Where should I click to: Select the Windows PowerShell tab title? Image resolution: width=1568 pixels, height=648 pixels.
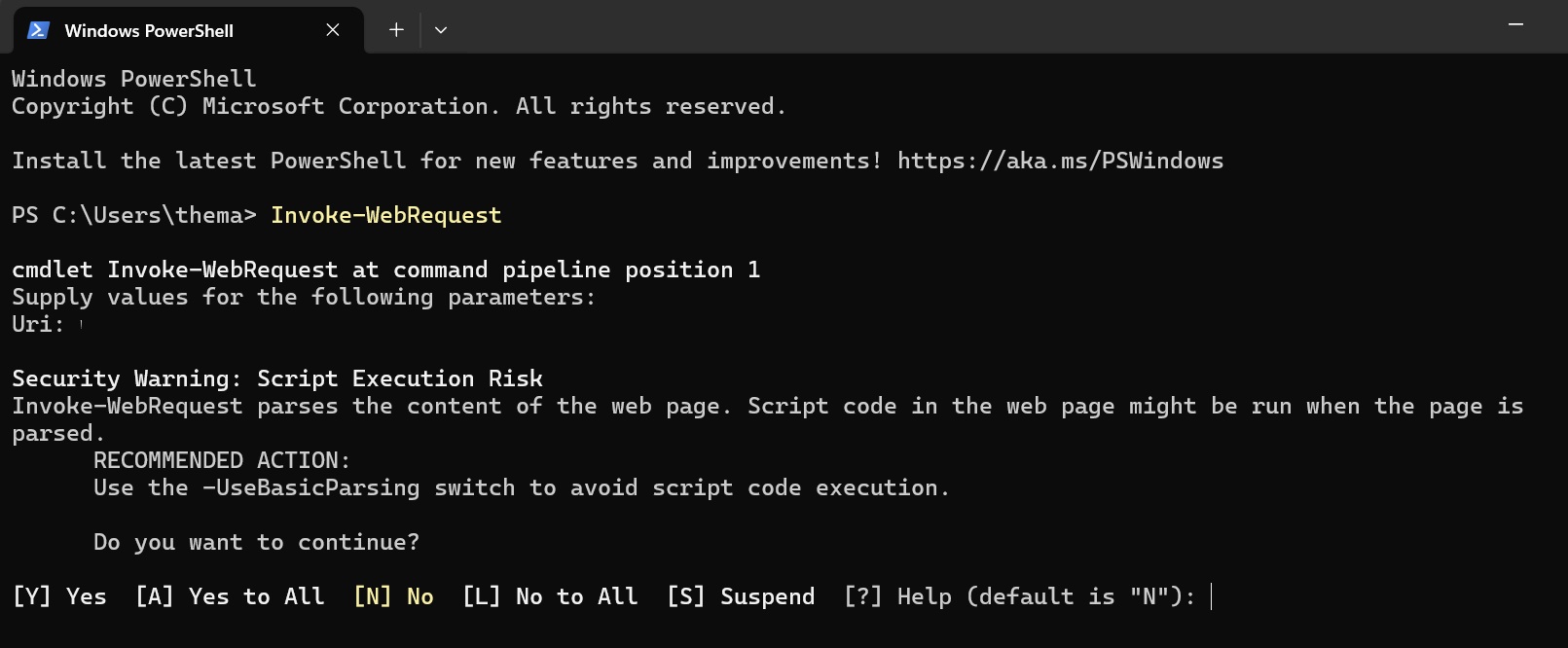click(x=149, y=31)
